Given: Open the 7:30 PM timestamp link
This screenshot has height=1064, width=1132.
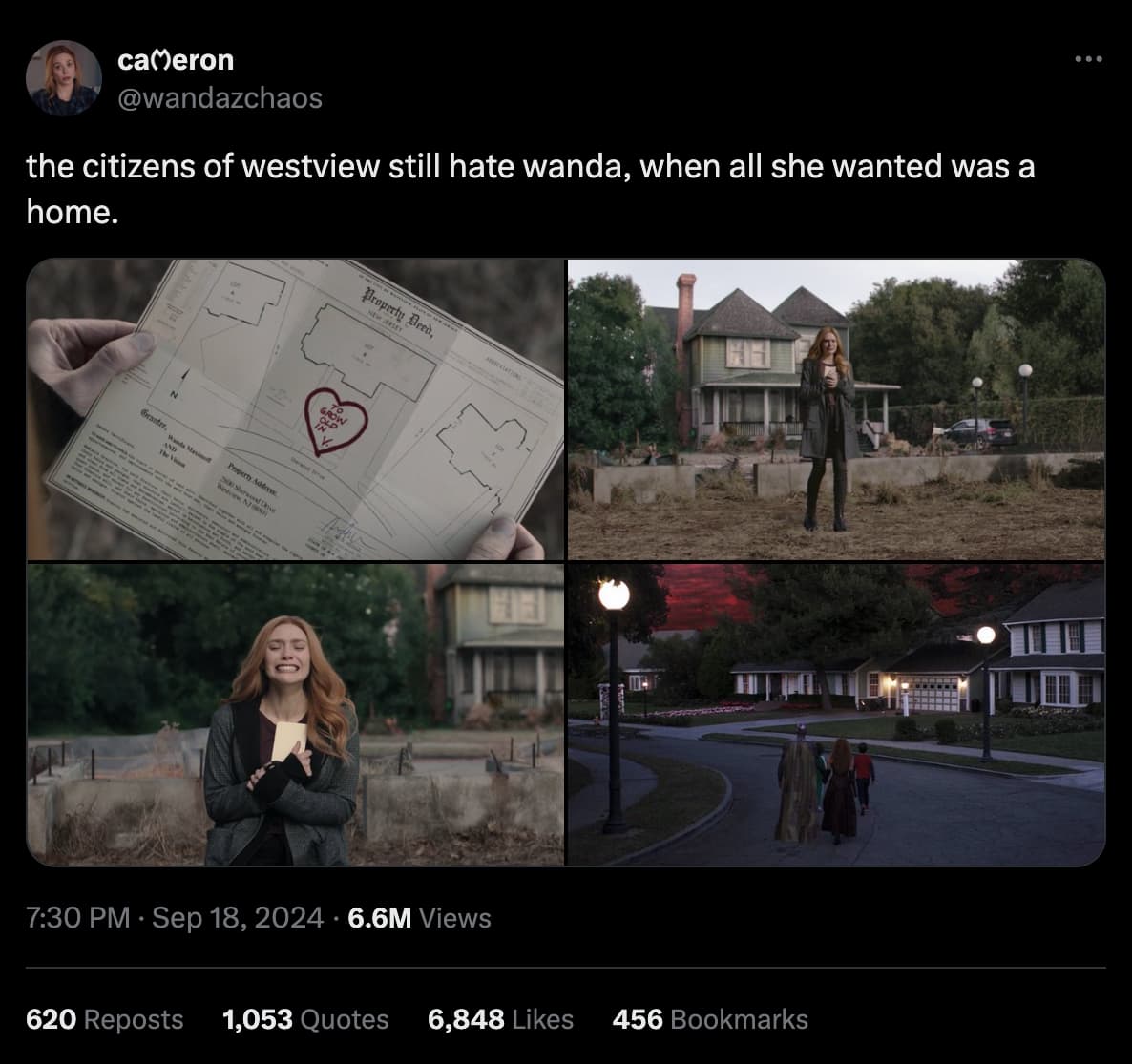Looking at the screenshot, I should tap(78, 917).
